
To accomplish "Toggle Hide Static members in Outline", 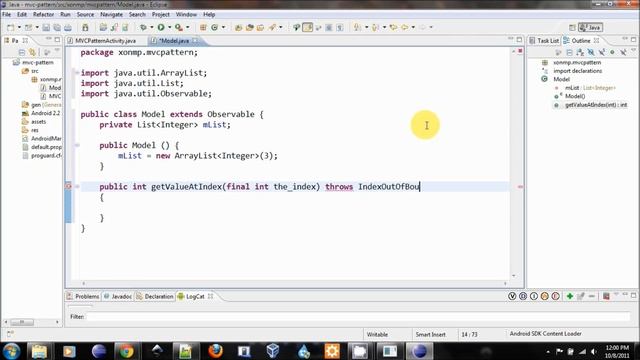I will click(602, 52).
